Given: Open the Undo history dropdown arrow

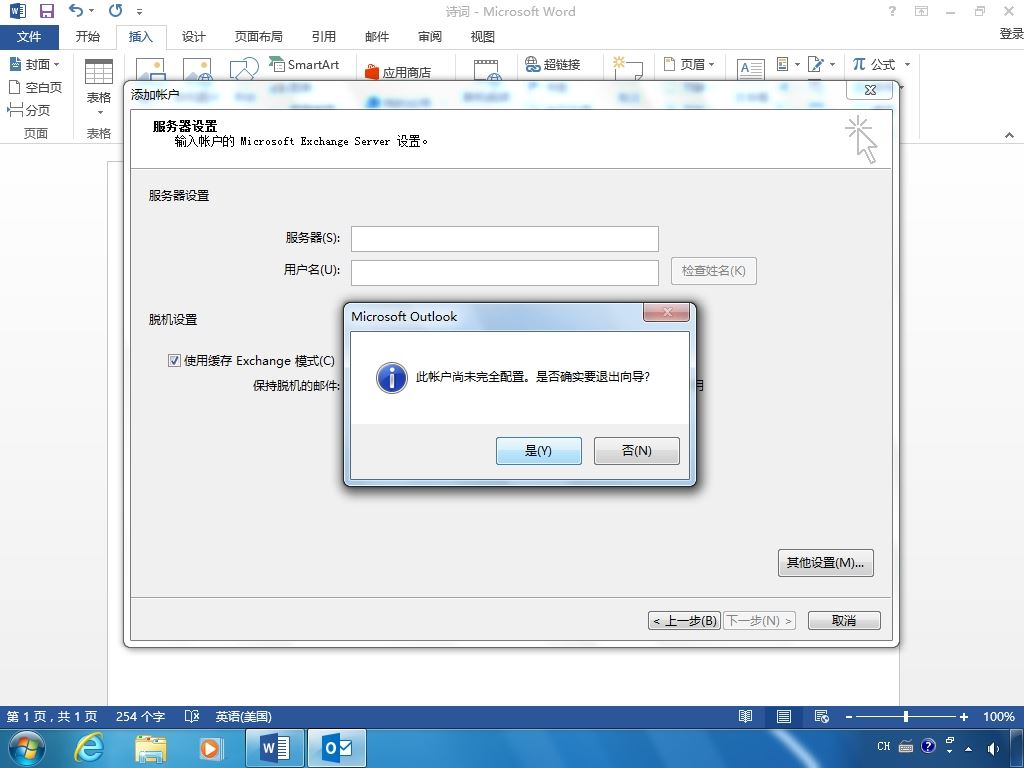Looking at the screenshot, I should (x=91, y=10).
